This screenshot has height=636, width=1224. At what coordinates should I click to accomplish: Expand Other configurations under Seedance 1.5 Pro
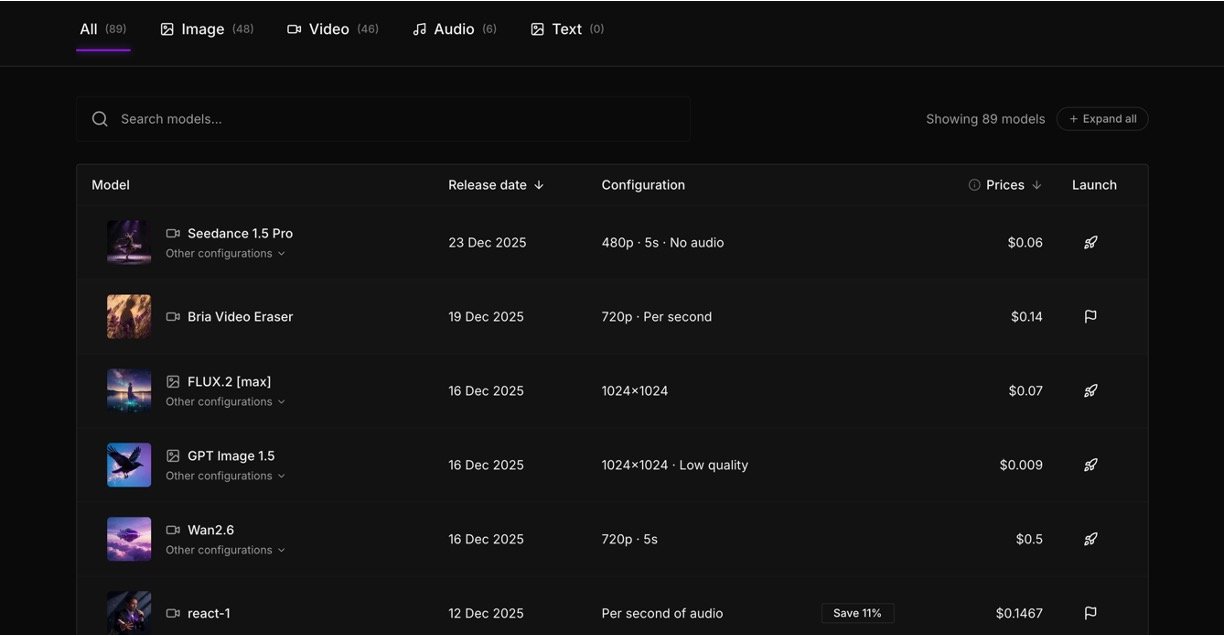coord(225,254)
